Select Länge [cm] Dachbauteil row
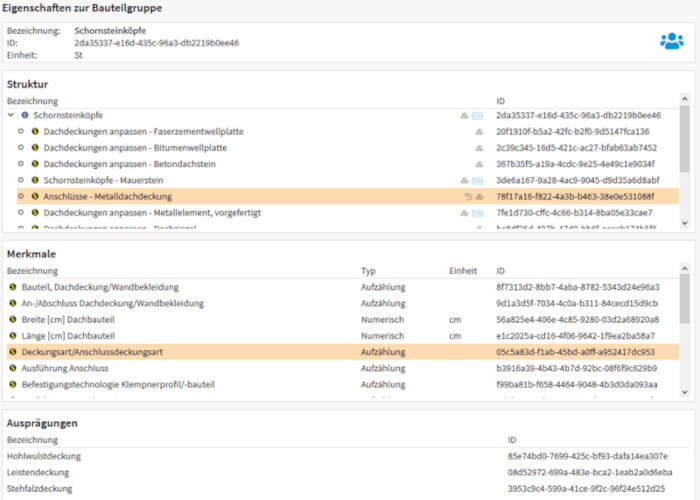Image resolution: width=700 pixels, height=500 pixels. click(x=343, y=336)
